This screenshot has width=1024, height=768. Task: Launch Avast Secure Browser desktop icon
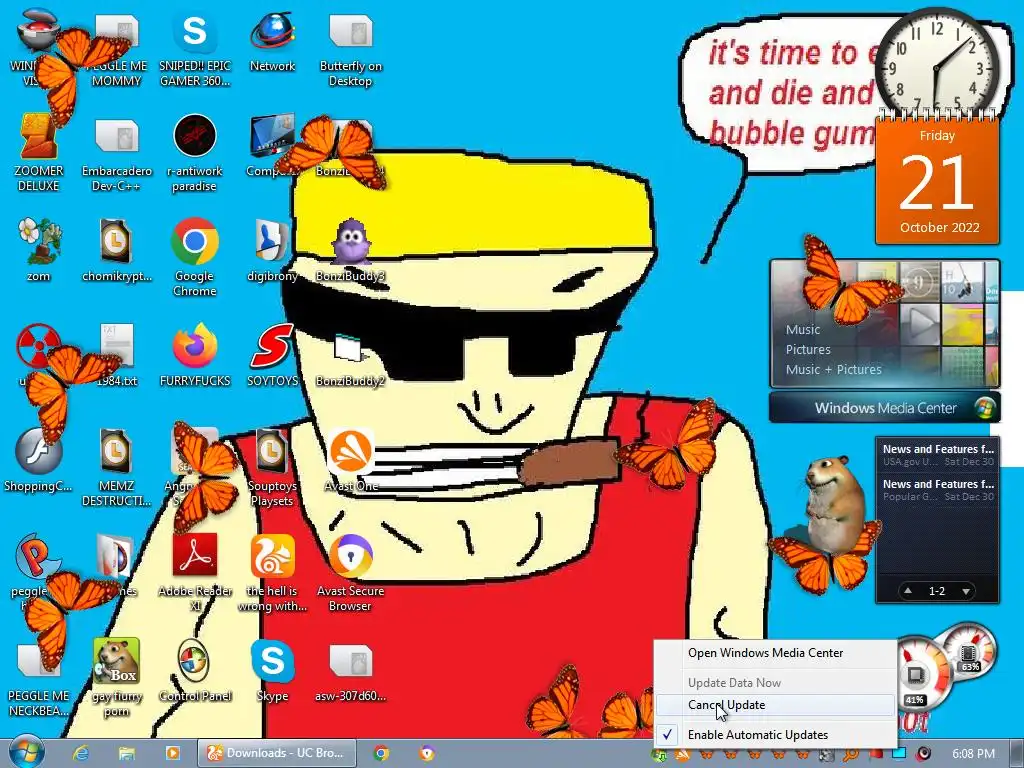point(351,571)
